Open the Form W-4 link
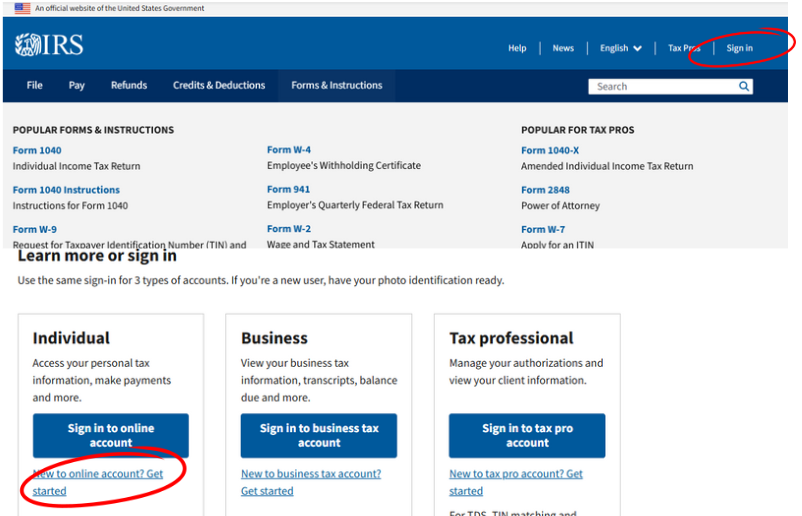Image resolution: width=802 pixels, height=516 pixels. click(288, 150)
